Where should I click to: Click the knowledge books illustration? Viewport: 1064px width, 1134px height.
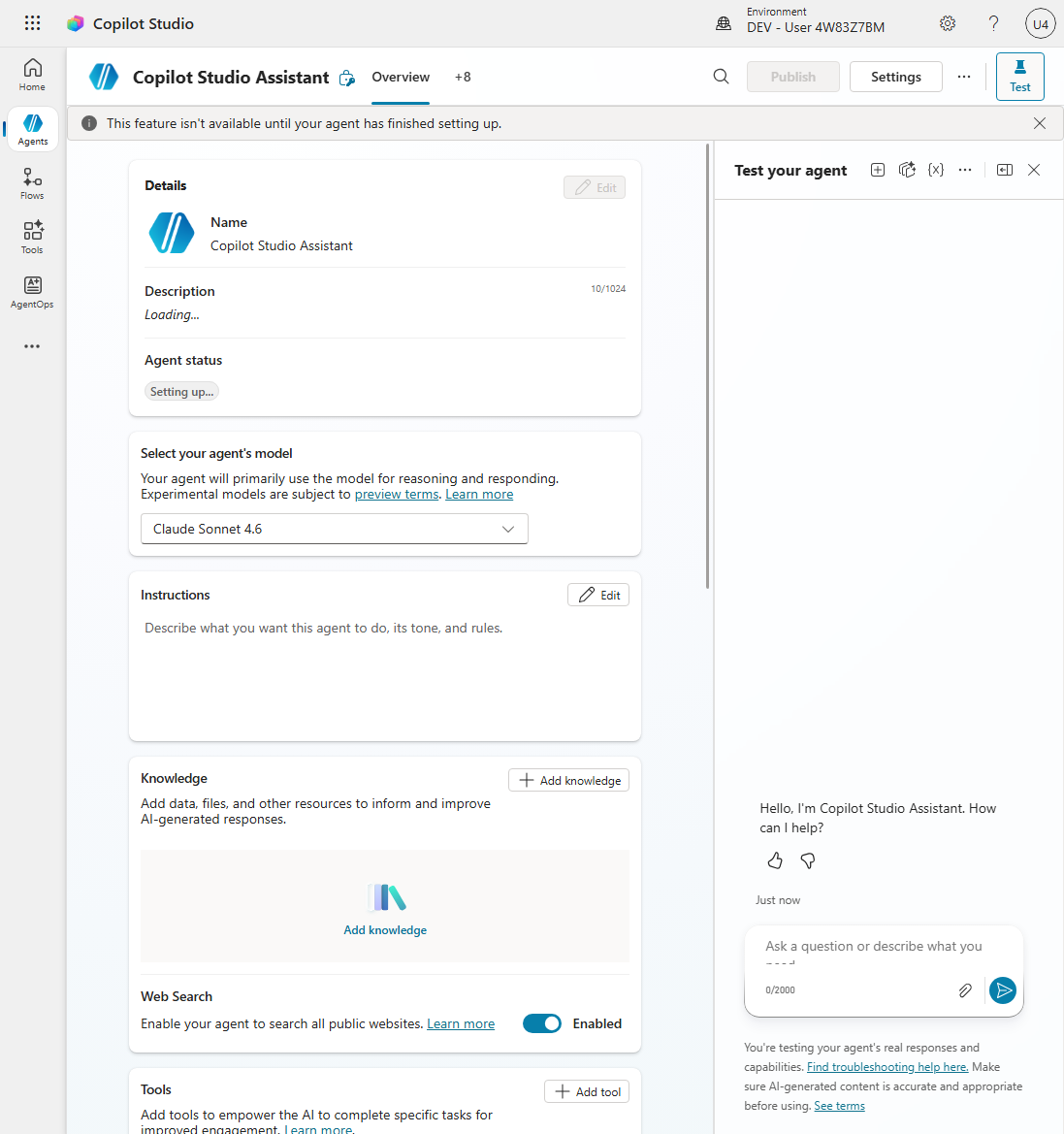(387, 897)
